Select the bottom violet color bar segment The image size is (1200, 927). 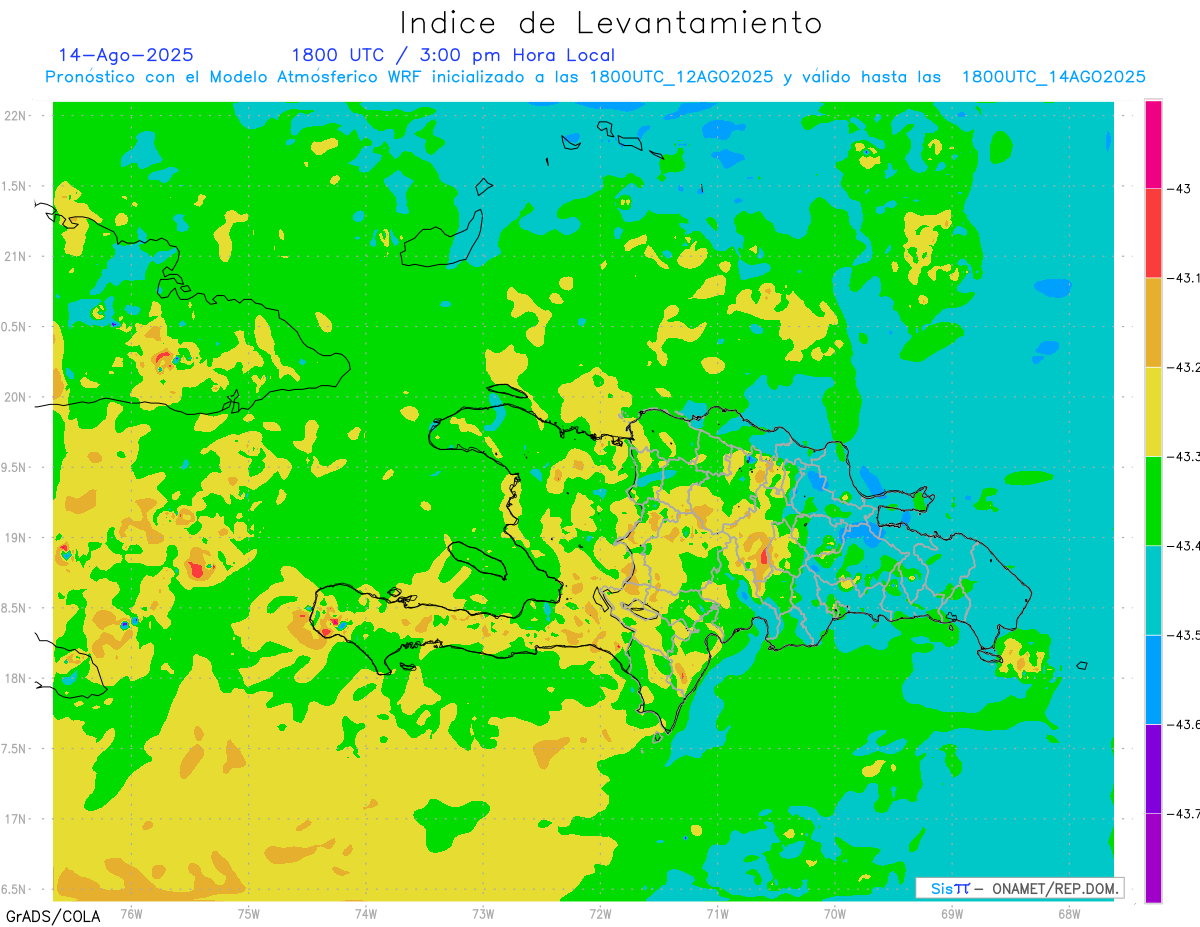pos(1153,858)
